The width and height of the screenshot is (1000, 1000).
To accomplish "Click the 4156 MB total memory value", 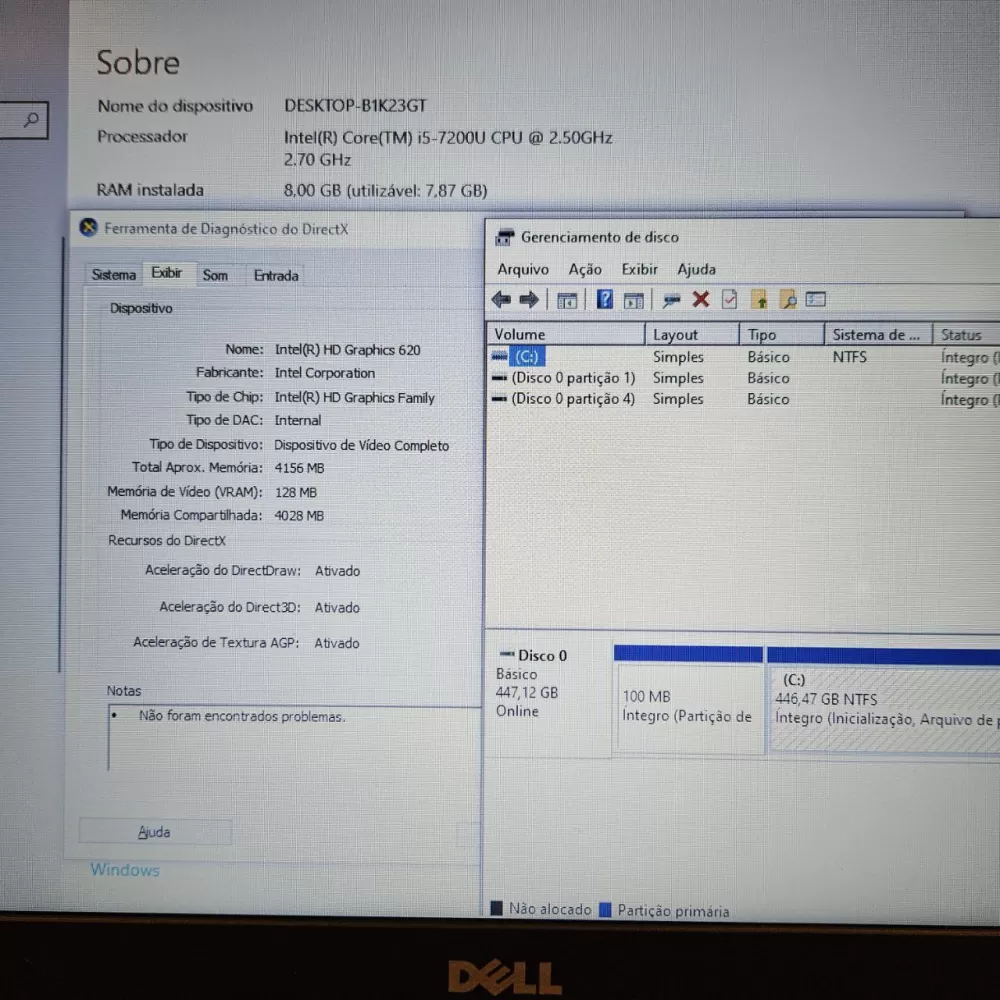I will tap(299, 467).
